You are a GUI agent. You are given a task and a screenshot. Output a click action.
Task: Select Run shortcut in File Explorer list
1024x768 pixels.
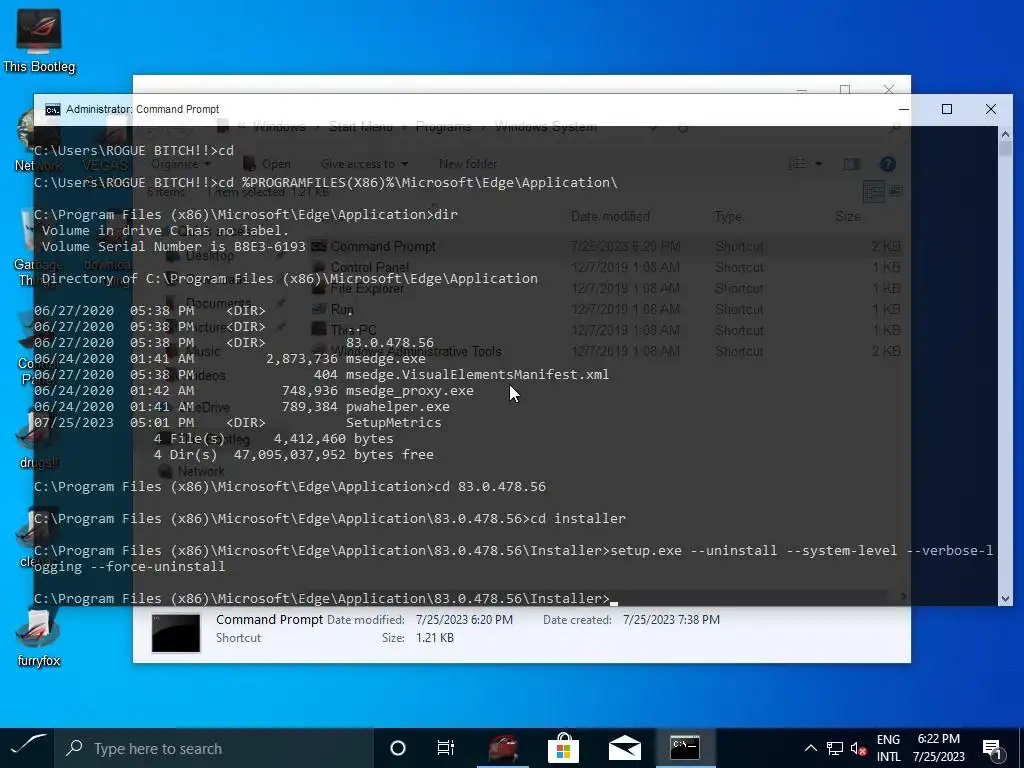tap(607, 309)
